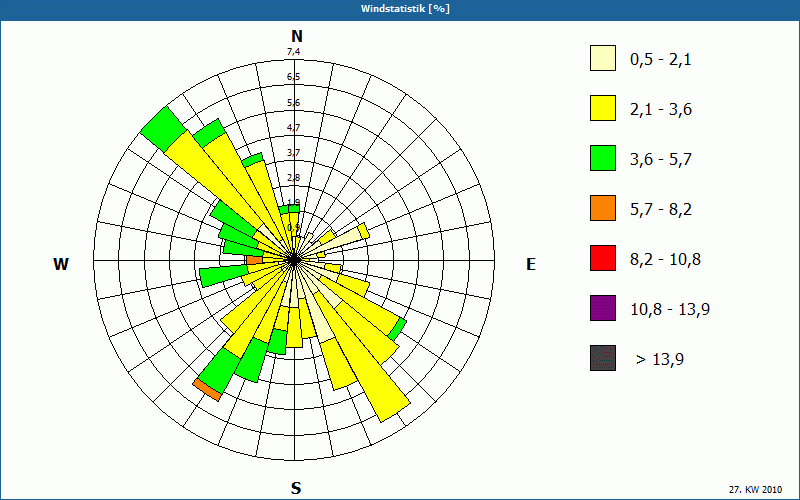Click the legend label "8,2 - 10,8"
The image size is (800, 500).
point(665,259)
